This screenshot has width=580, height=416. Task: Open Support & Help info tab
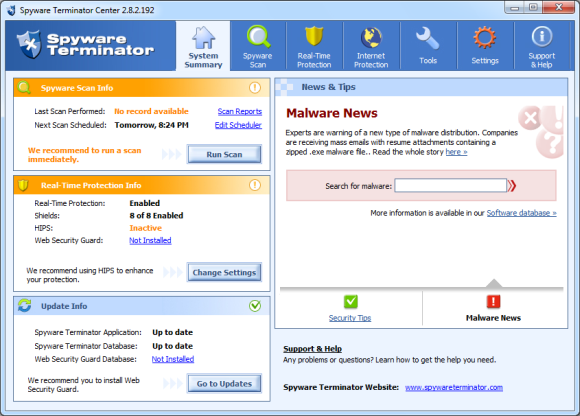[x=542, y=46]
